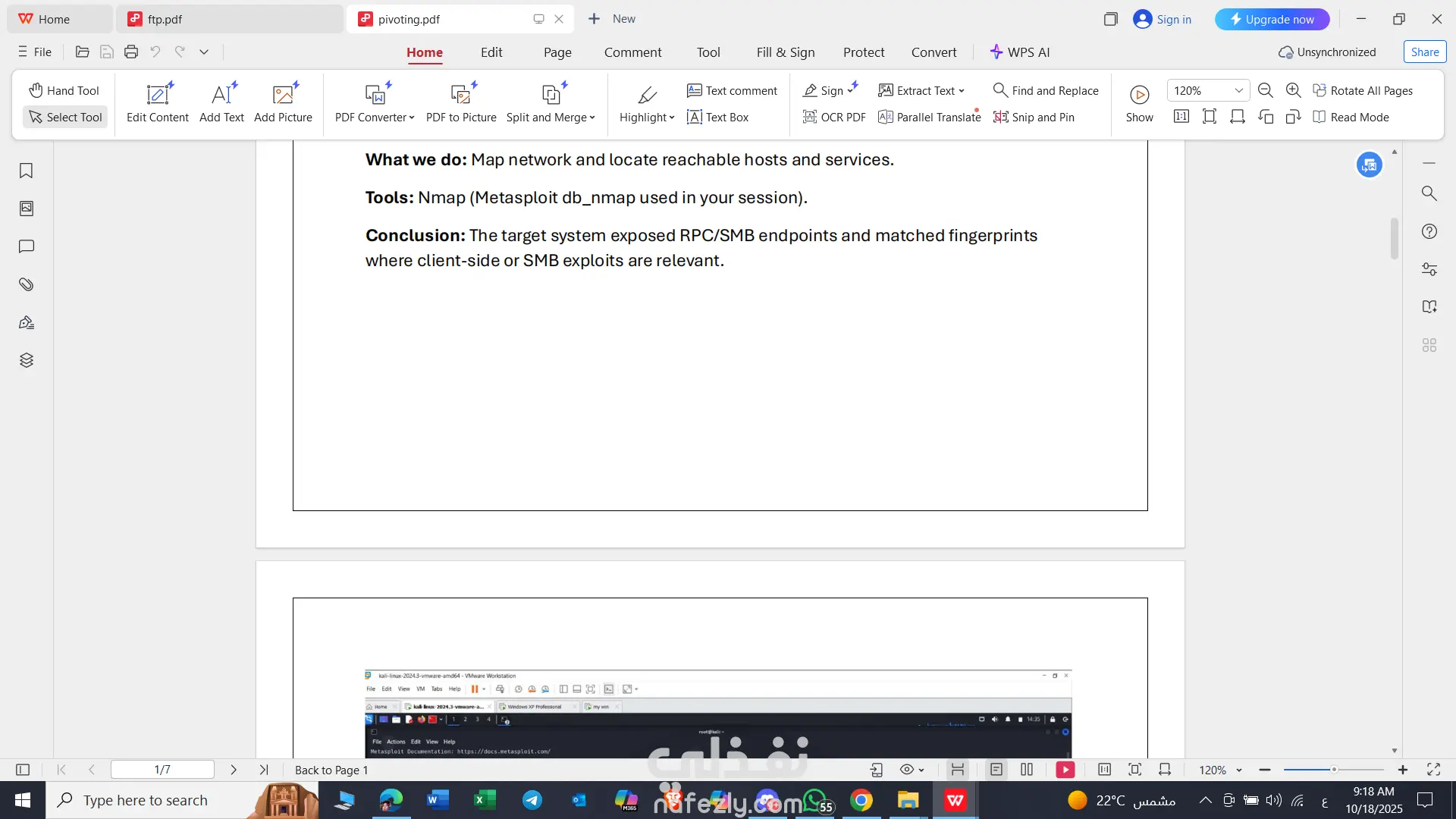The height and width of the screenshot is (819, 1456).
Task: Switch to the ftp.pdf document tab
Action: [165, 19]
